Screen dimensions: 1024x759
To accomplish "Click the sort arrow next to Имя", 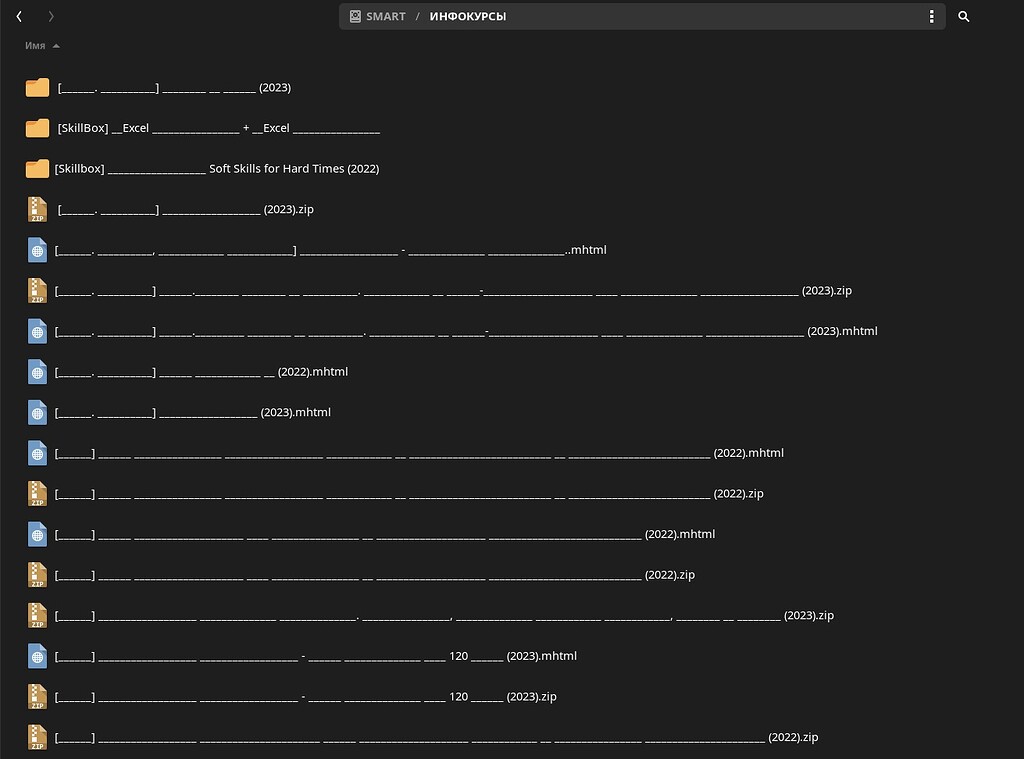I will click(x=56, y=45).
